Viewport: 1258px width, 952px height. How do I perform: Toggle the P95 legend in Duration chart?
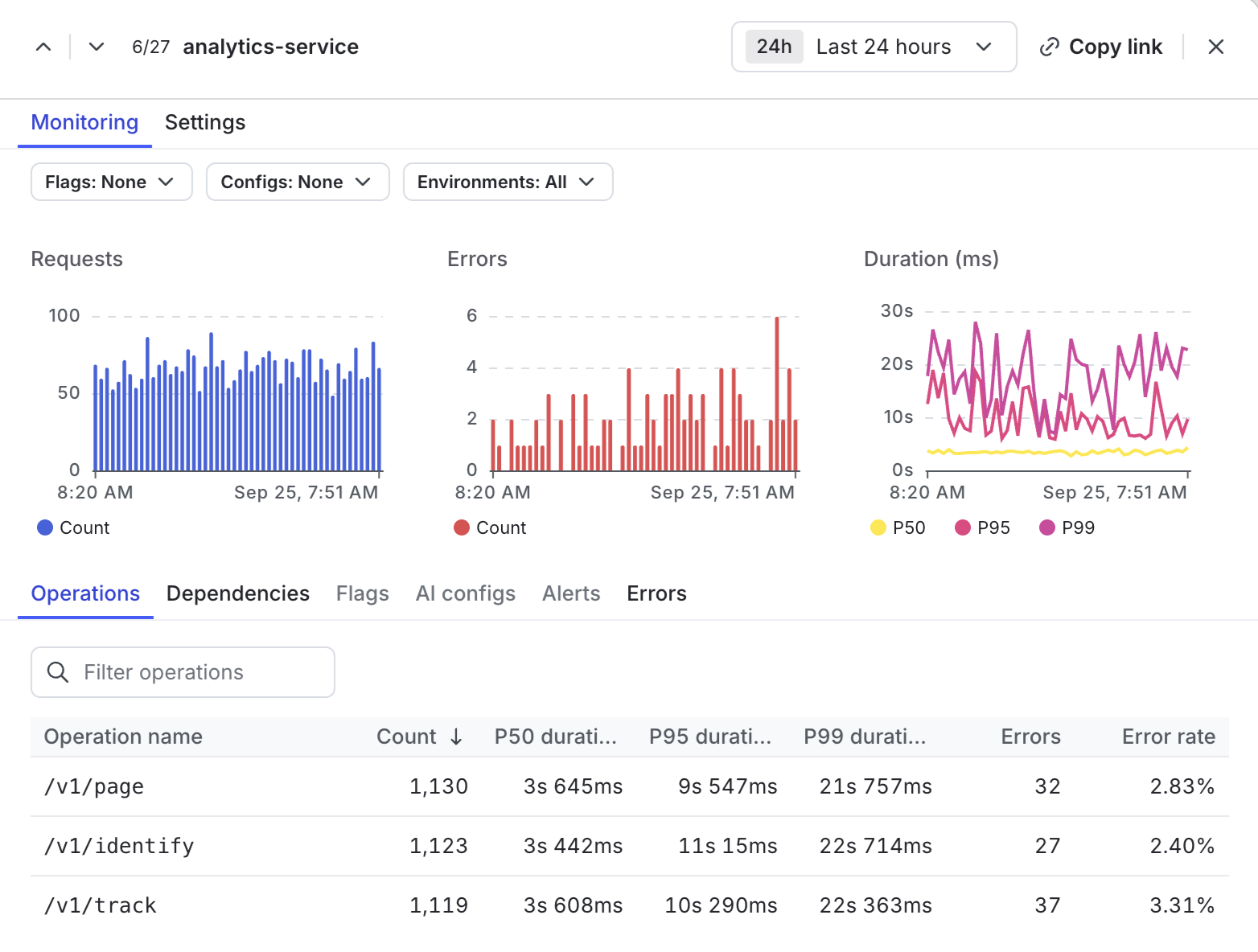982,527
